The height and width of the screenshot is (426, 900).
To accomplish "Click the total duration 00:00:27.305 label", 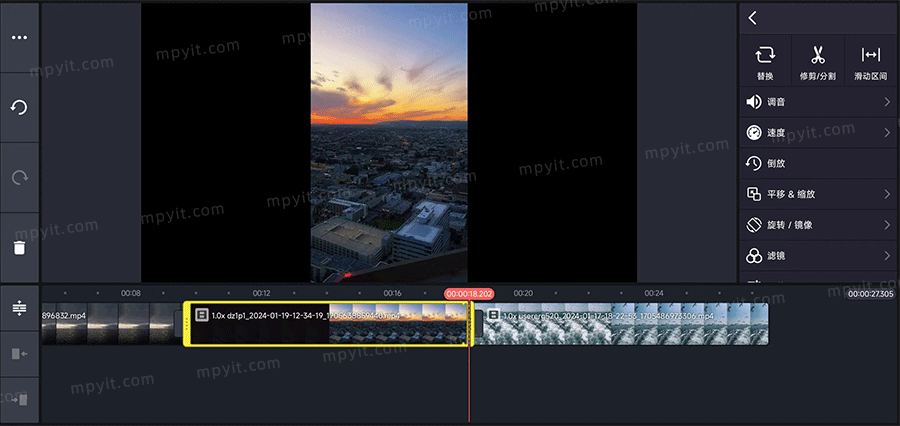I will [870, 294].
